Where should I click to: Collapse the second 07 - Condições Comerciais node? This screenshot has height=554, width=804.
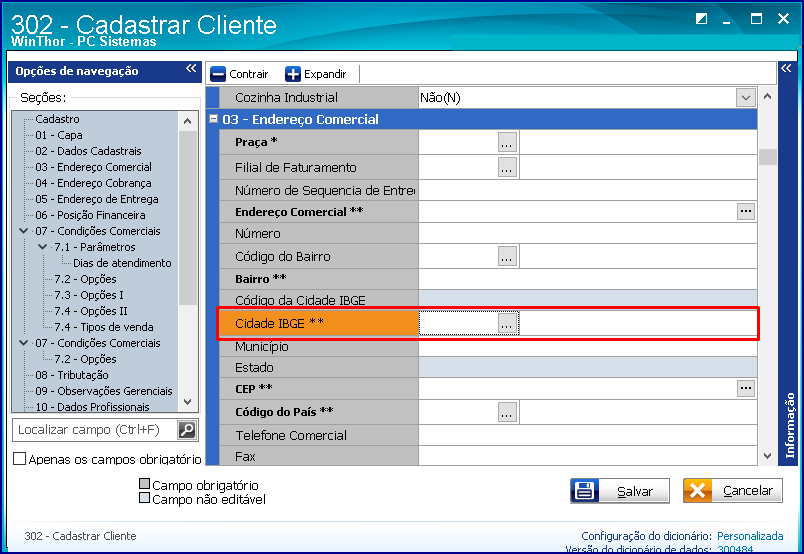pyautogui.click(x=24, y=343)
